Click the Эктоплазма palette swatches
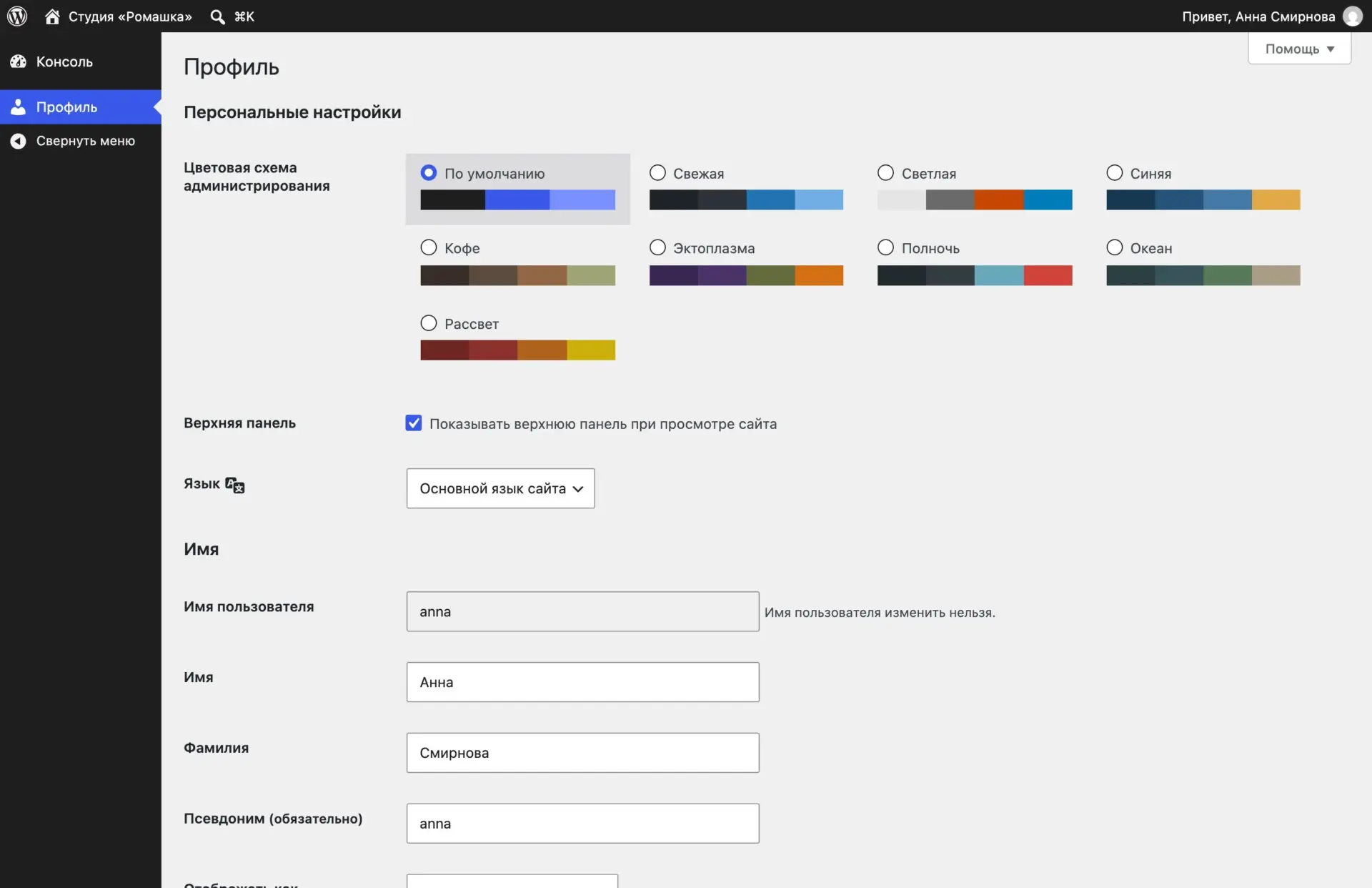The height and width of the screenshot is (888, 1372). [x=746, y=275]
